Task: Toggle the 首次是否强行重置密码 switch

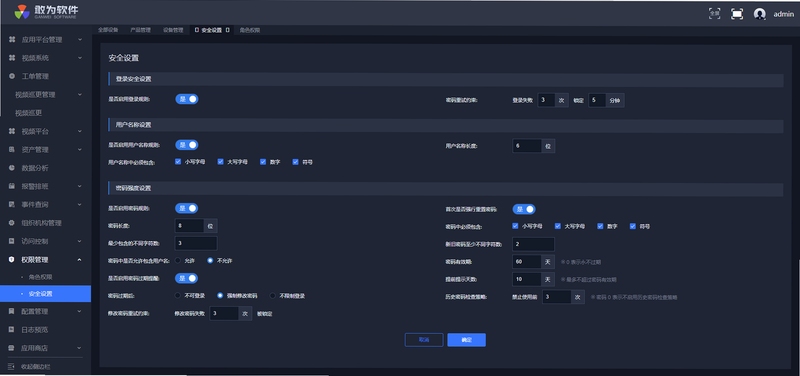Action: (524, 209)
